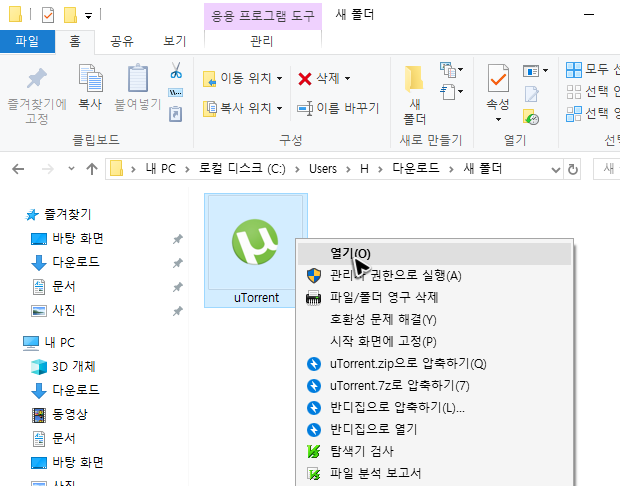Switch to the 홈 ribbon tab
Screen dimensions: 620x486
[x=75, y=42]
